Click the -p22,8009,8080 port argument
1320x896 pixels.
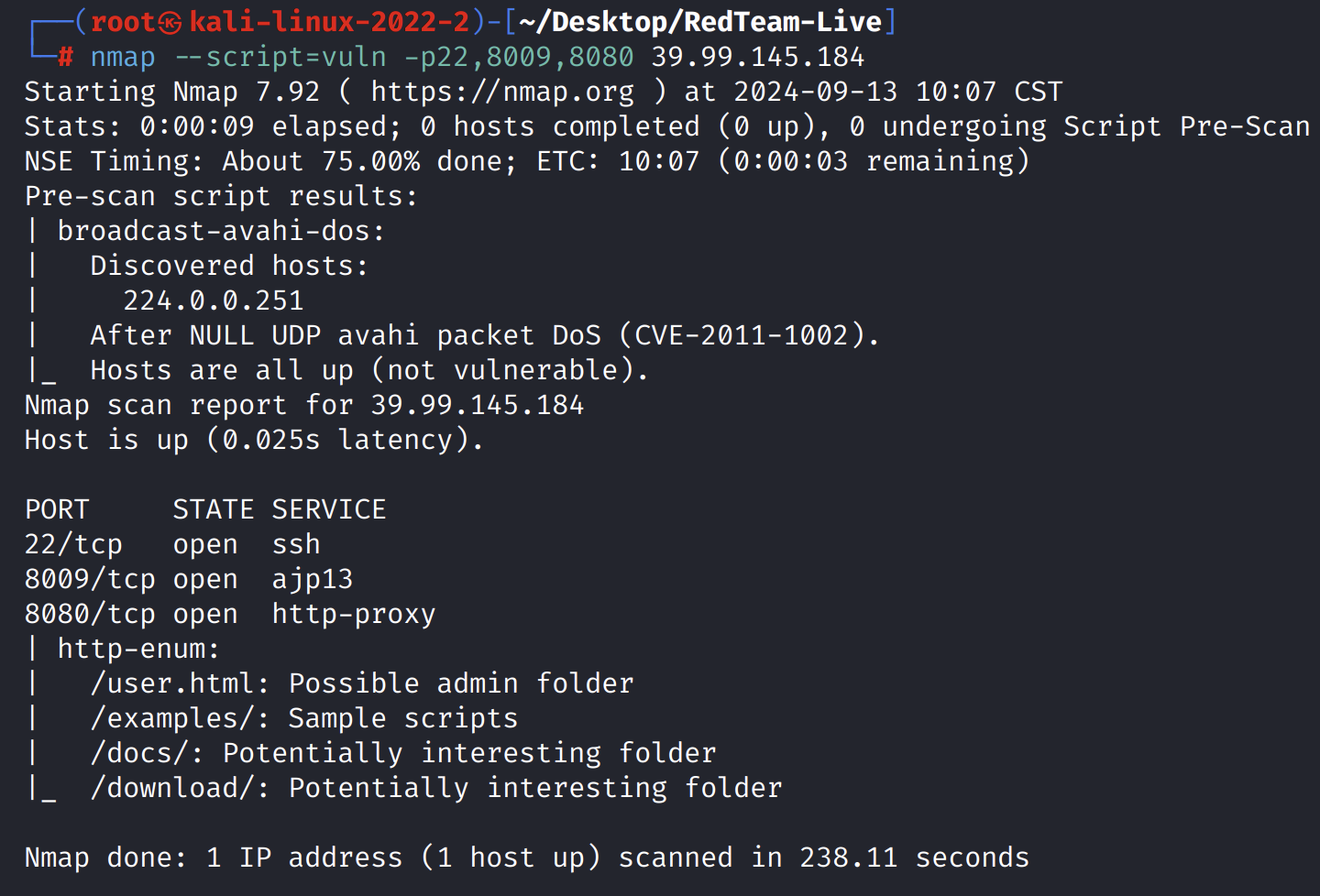[519, 57]
